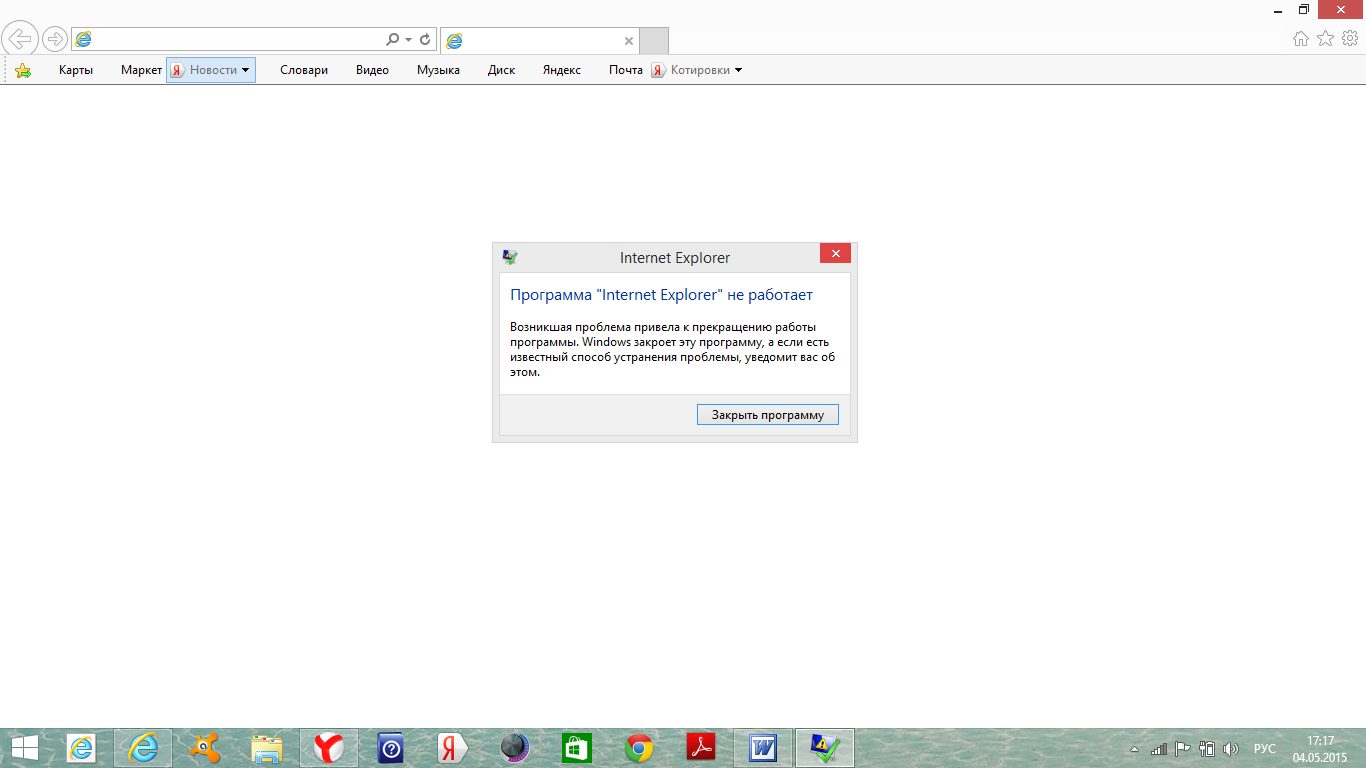
Task: Open the blue question-mark help app in taskbar
Action: tap(391, 748)
